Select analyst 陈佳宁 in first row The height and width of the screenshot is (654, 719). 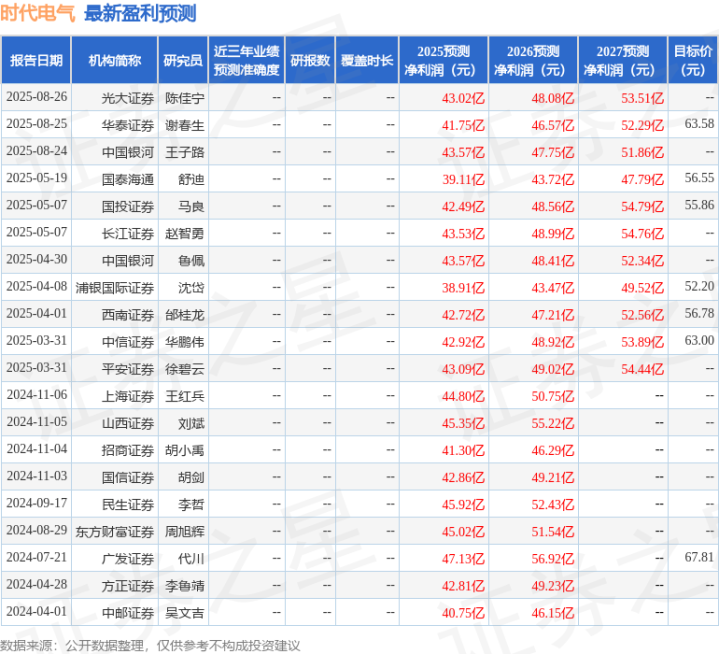coord(184,98)
